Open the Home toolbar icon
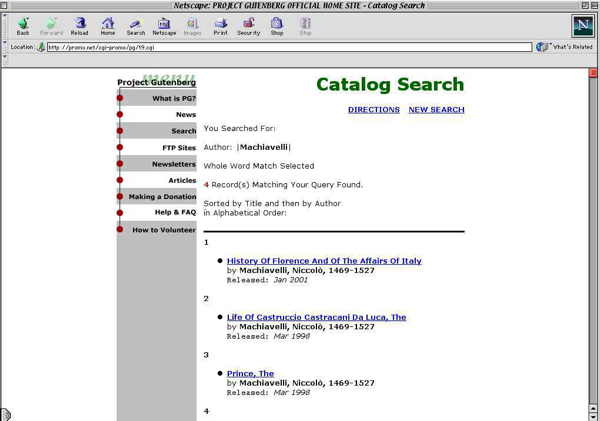The height and width of the screenshot is (421, 600). click(x=108, y=26)
